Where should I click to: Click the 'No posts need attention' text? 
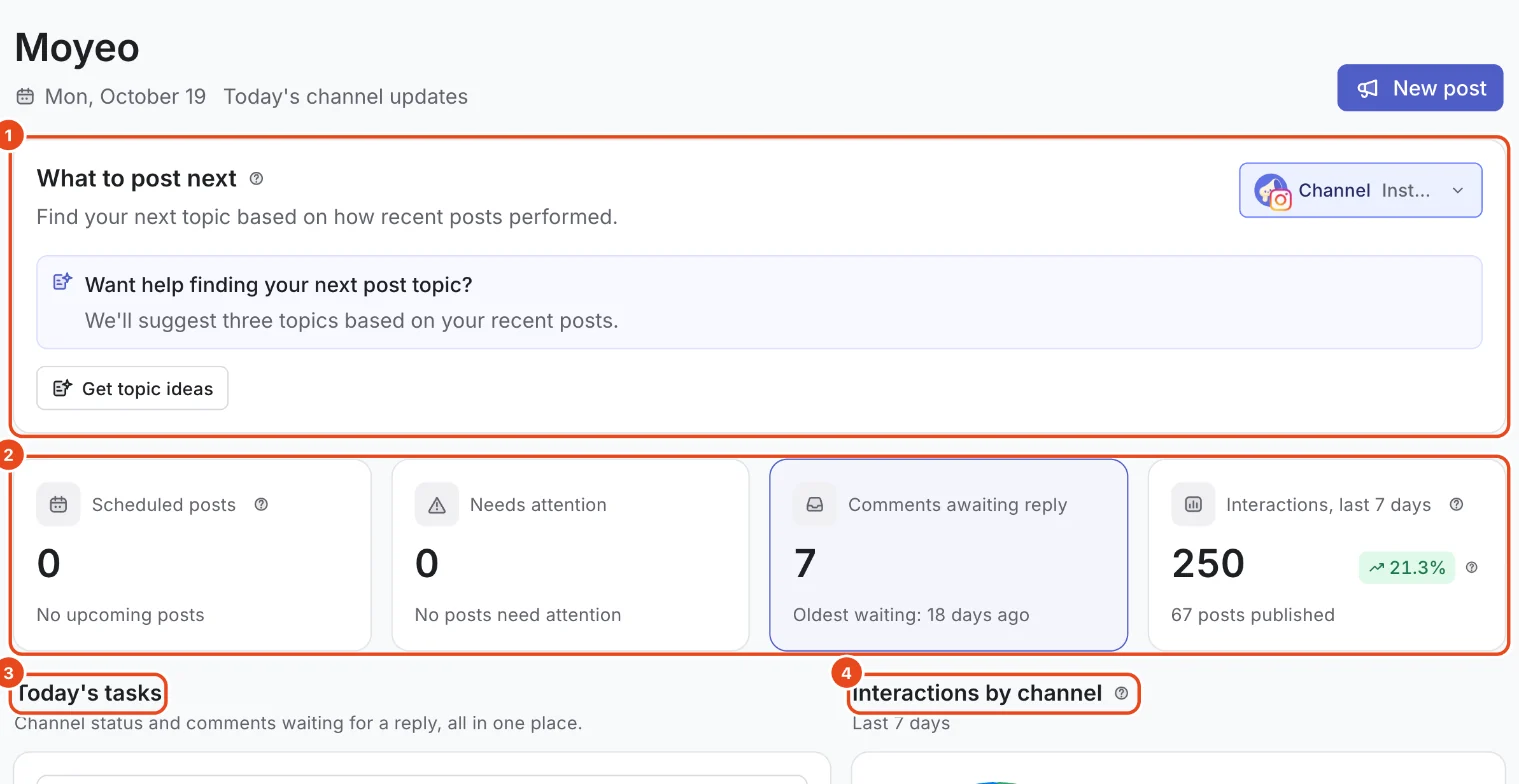pyautogui.click(x=518, y=615)
